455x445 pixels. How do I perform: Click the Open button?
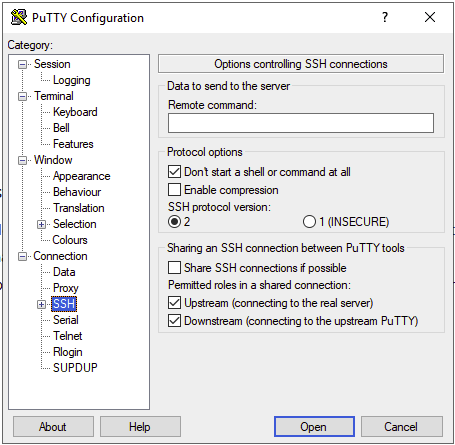point(314,426)
